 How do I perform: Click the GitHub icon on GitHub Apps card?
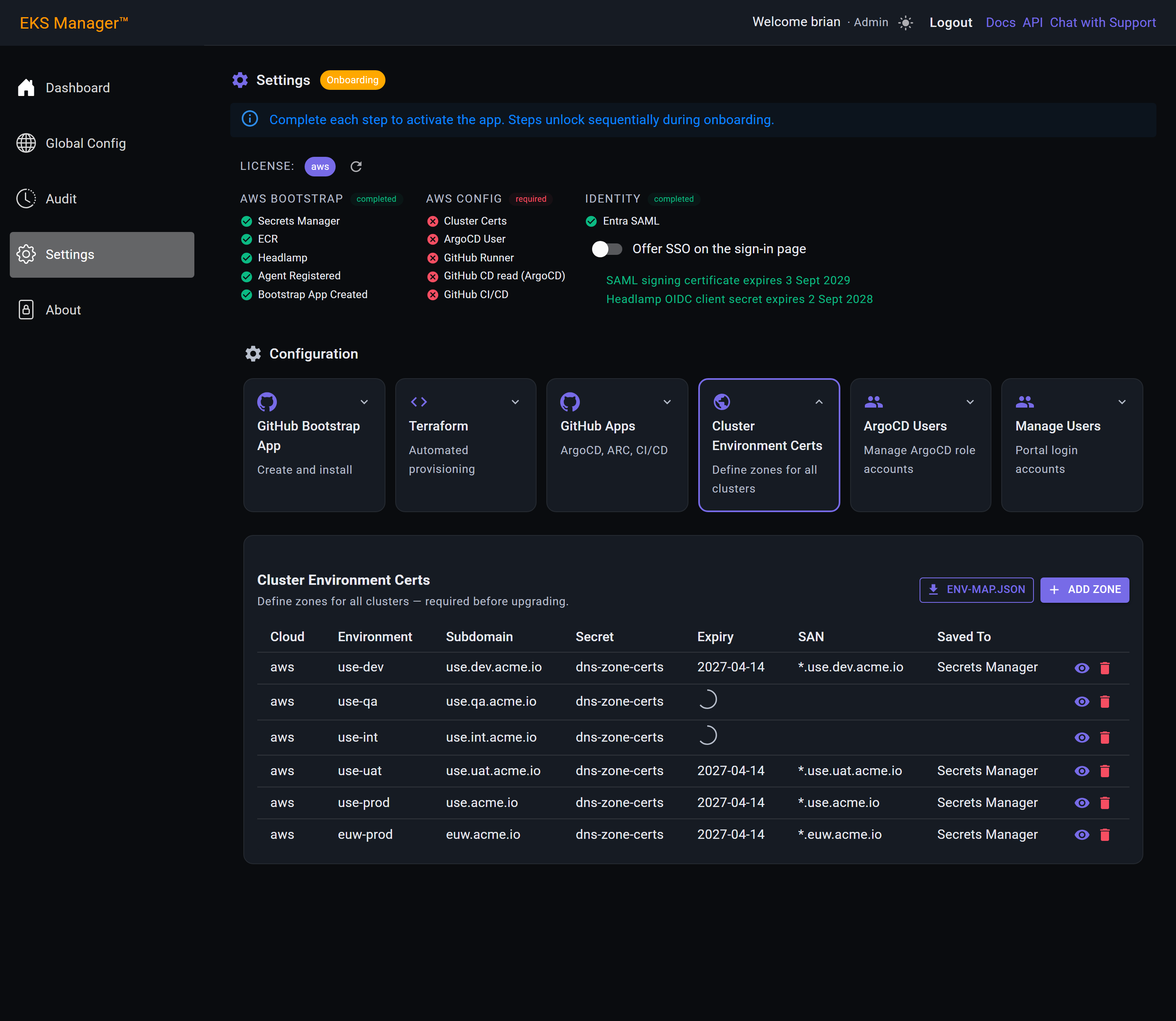570,402
